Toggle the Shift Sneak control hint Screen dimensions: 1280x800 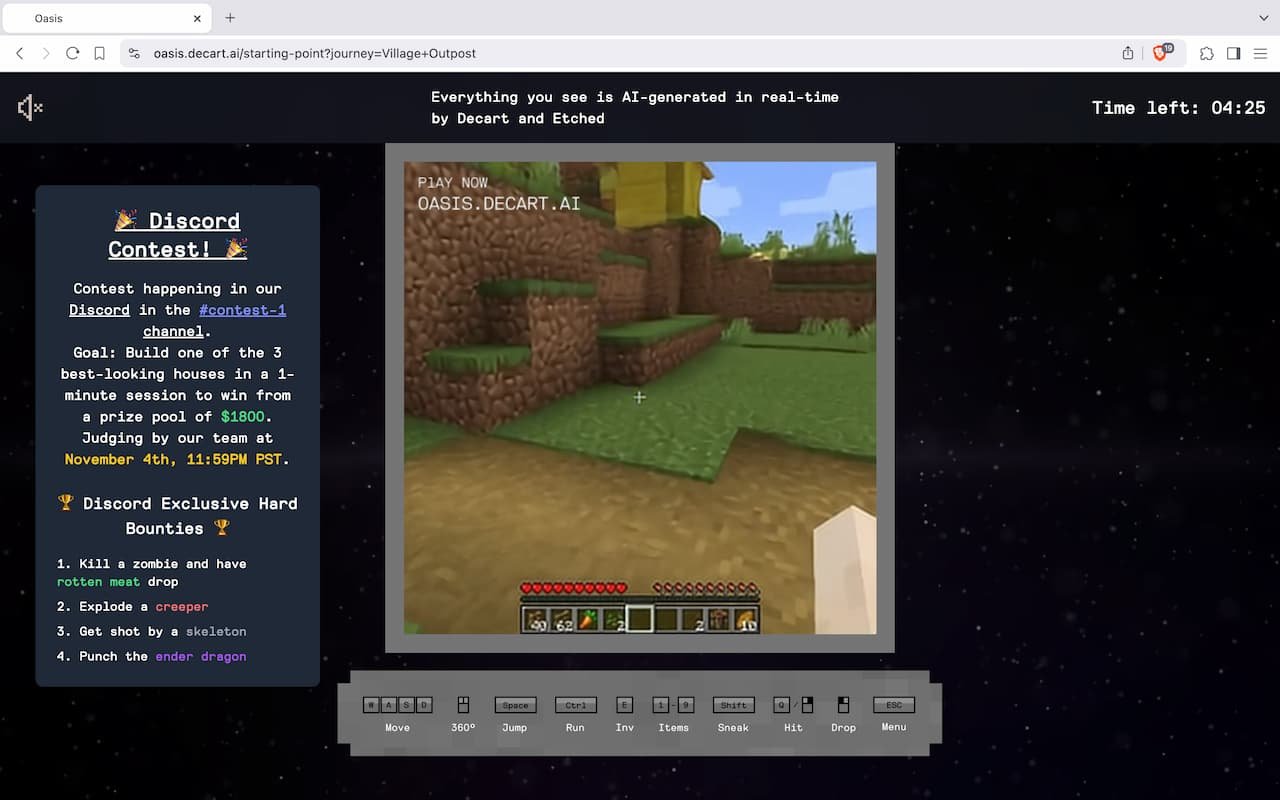coord(733,704)
